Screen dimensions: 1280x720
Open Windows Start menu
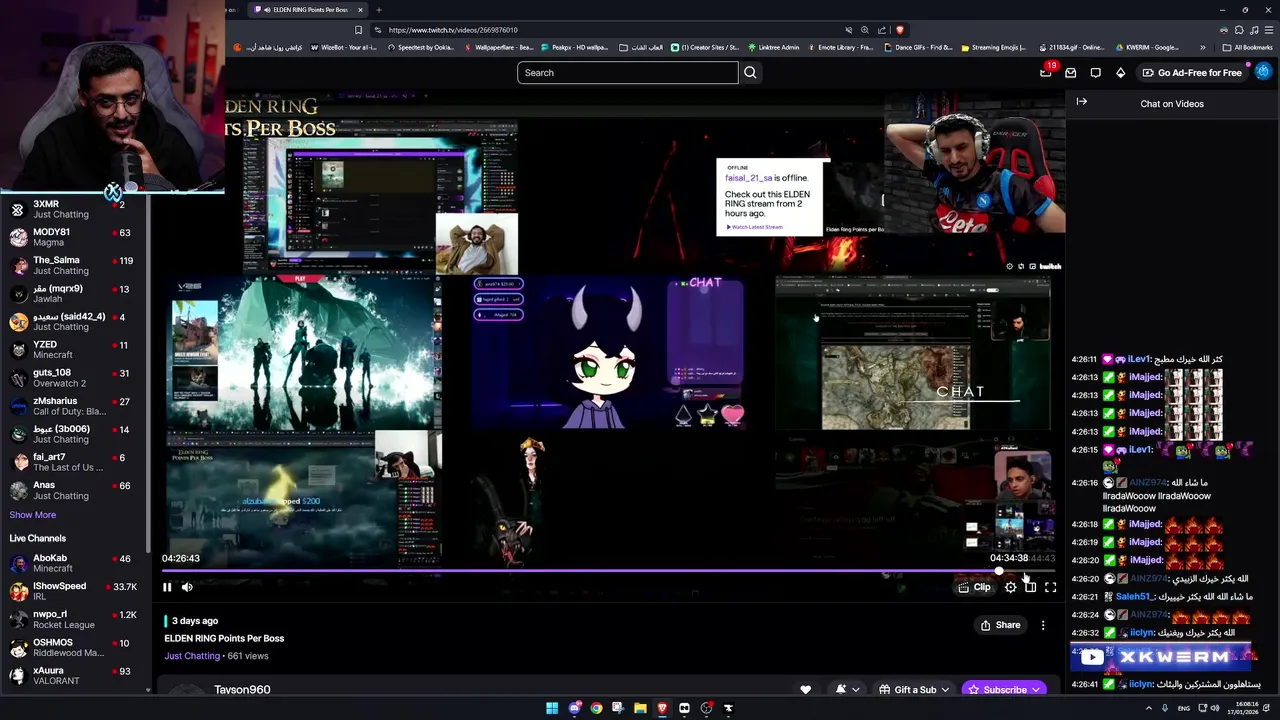552,708
